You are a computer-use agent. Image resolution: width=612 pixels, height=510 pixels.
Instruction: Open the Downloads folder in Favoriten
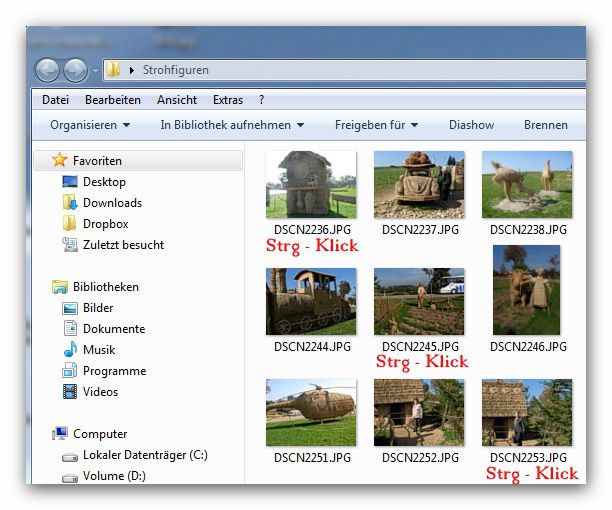coord(112,203)
